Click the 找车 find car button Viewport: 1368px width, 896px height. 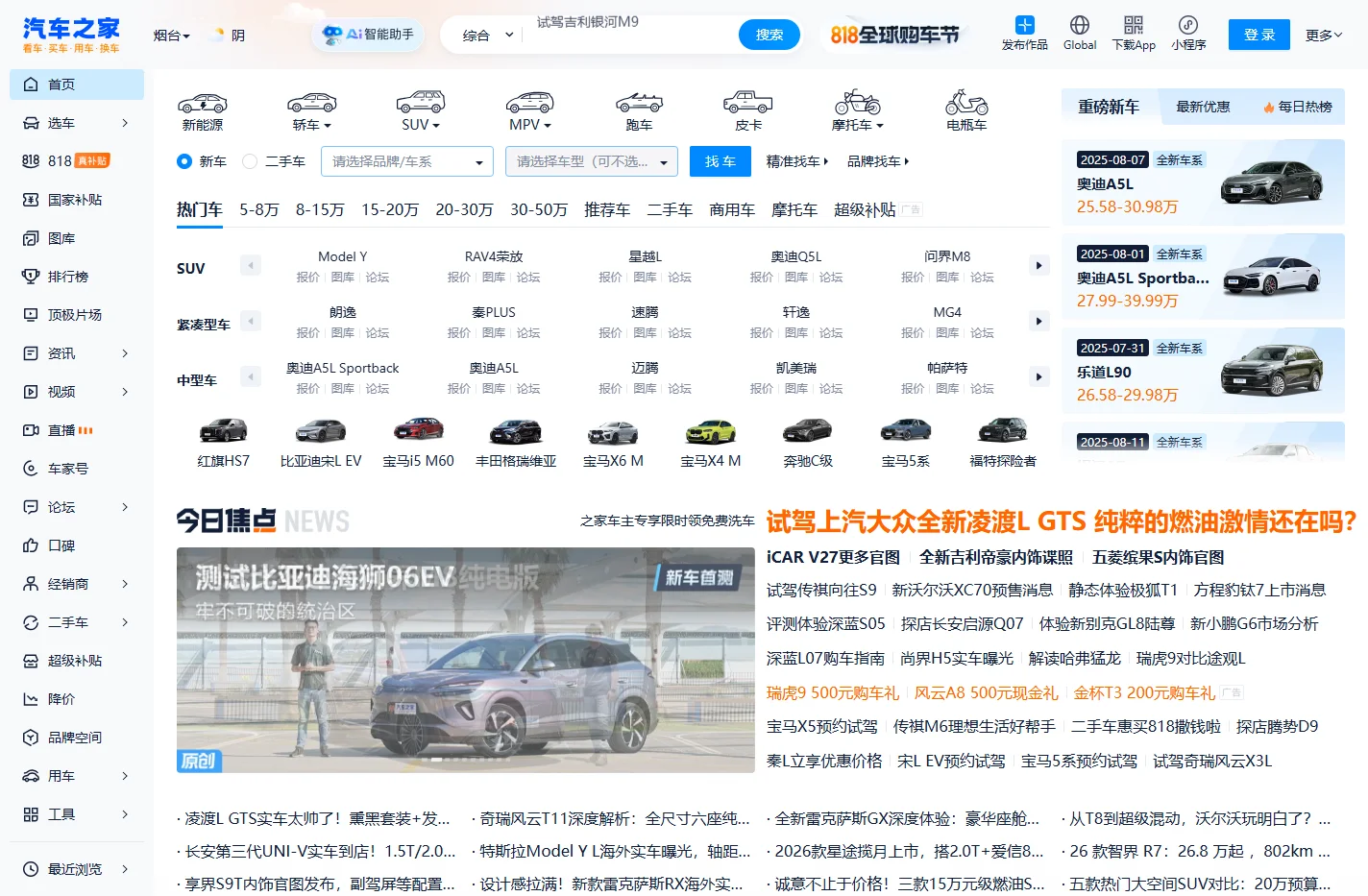(721, 161)
